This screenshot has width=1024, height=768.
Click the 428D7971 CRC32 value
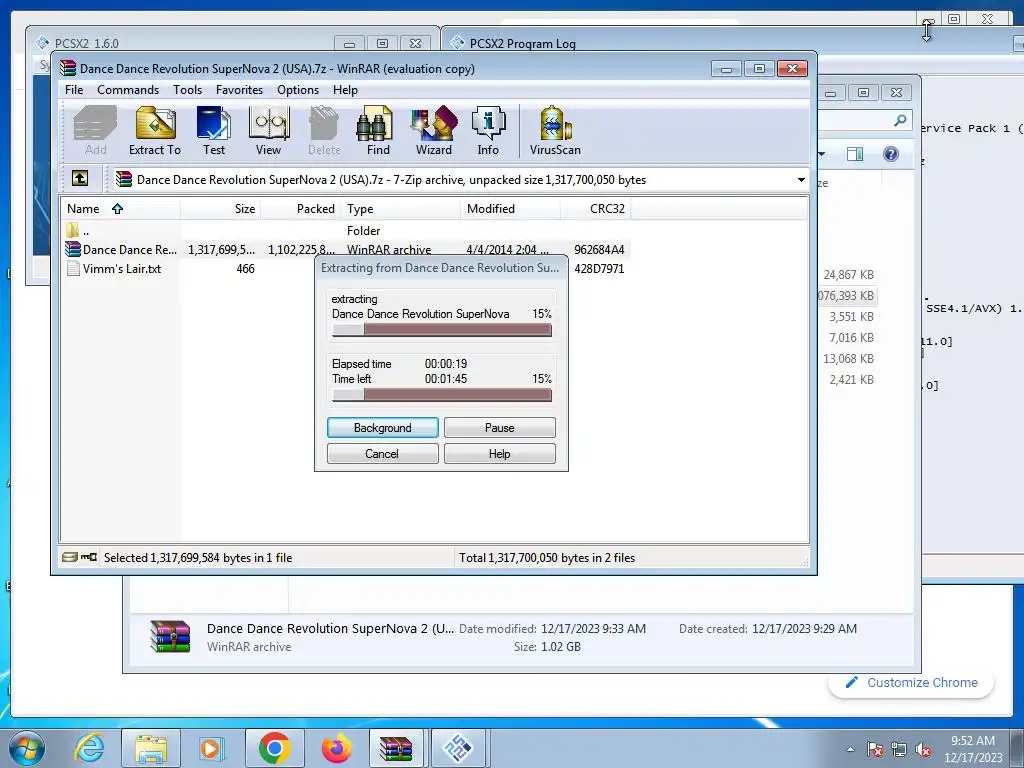(599, 268)
